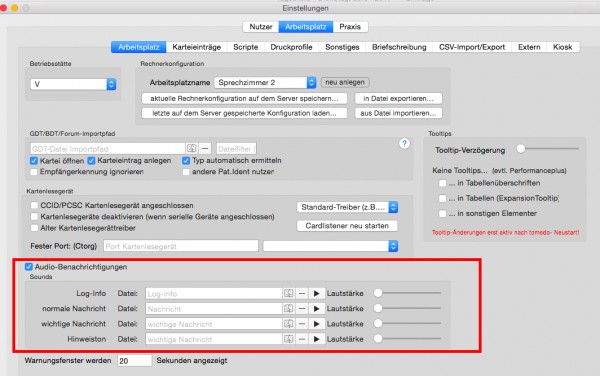This screenshot has width=600, height=376.
Task: Play the wichtige Nachricht sound
Action: (316, 324)
